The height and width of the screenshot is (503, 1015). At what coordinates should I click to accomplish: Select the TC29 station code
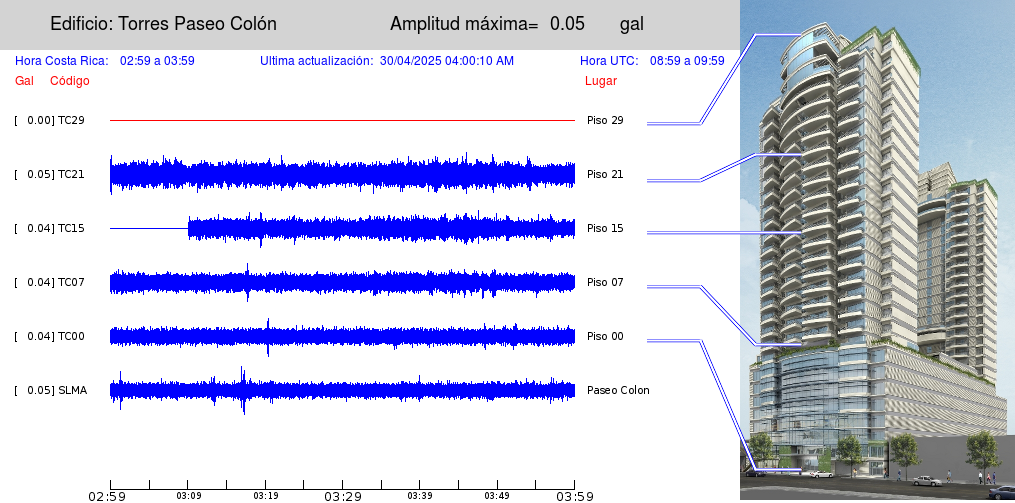(x=71, y=120)
